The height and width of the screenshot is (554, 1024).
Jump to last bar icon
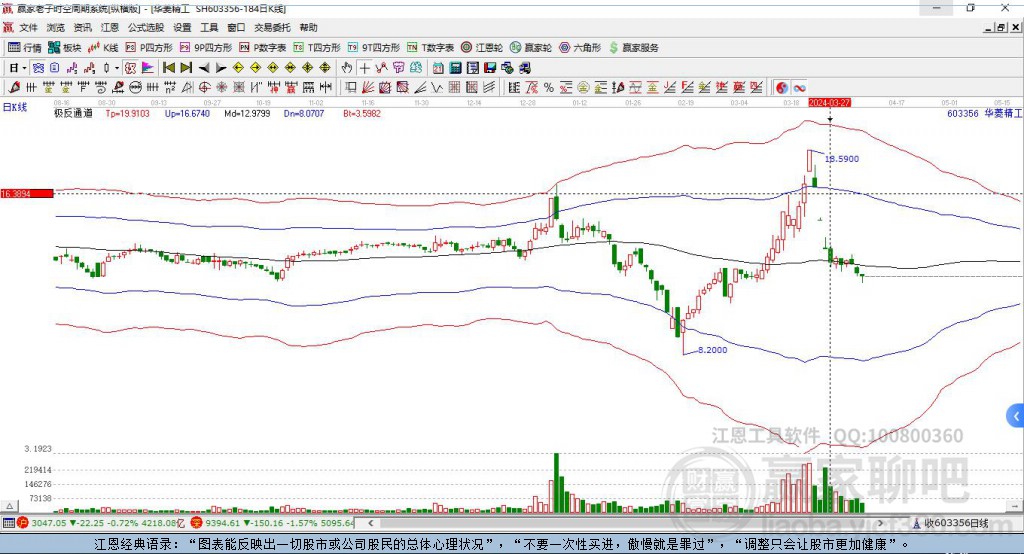186,68
